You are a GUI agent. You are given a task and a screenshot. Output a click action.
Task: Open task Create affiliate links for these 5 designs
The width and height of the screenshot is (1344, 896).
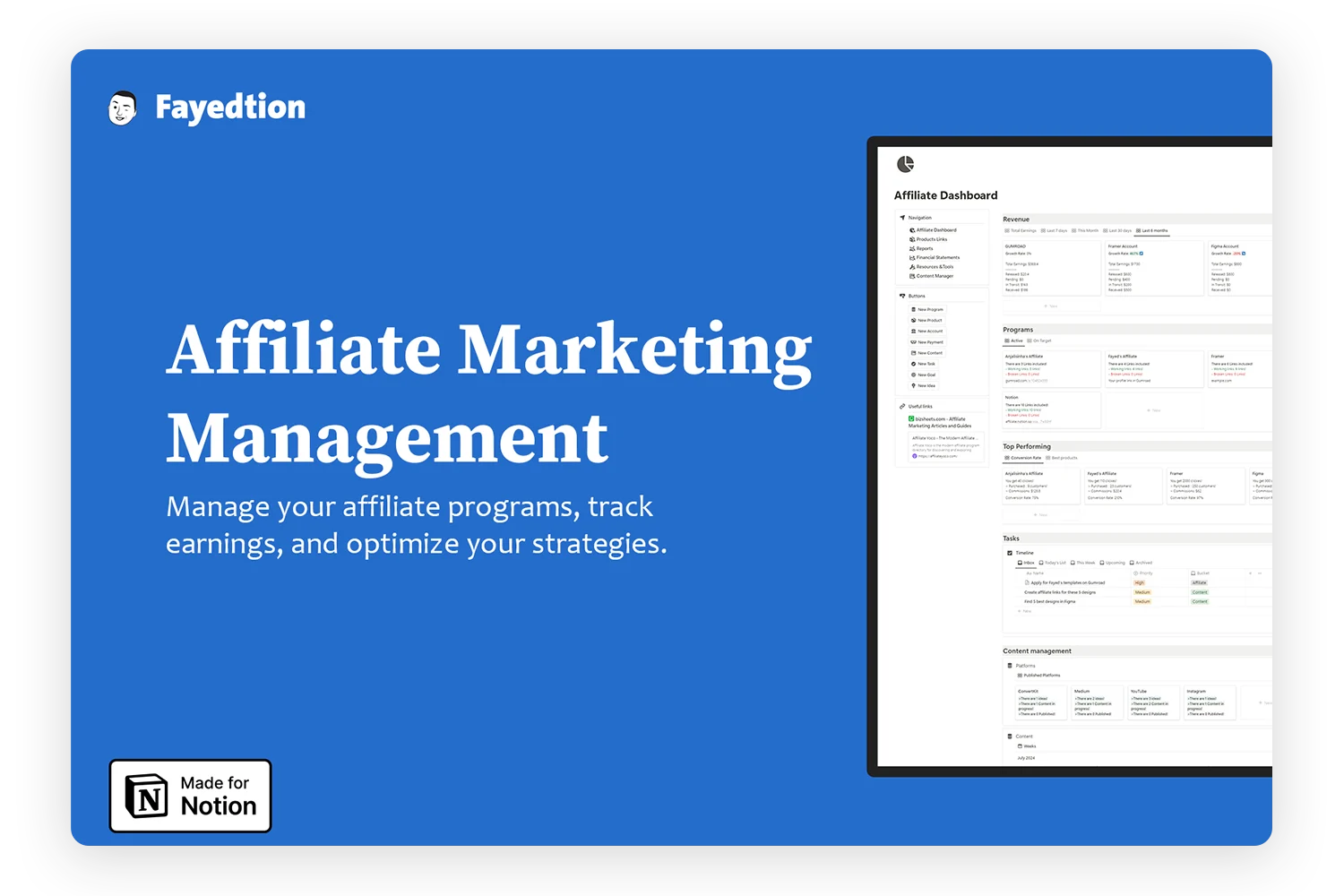click(1060, 592)
